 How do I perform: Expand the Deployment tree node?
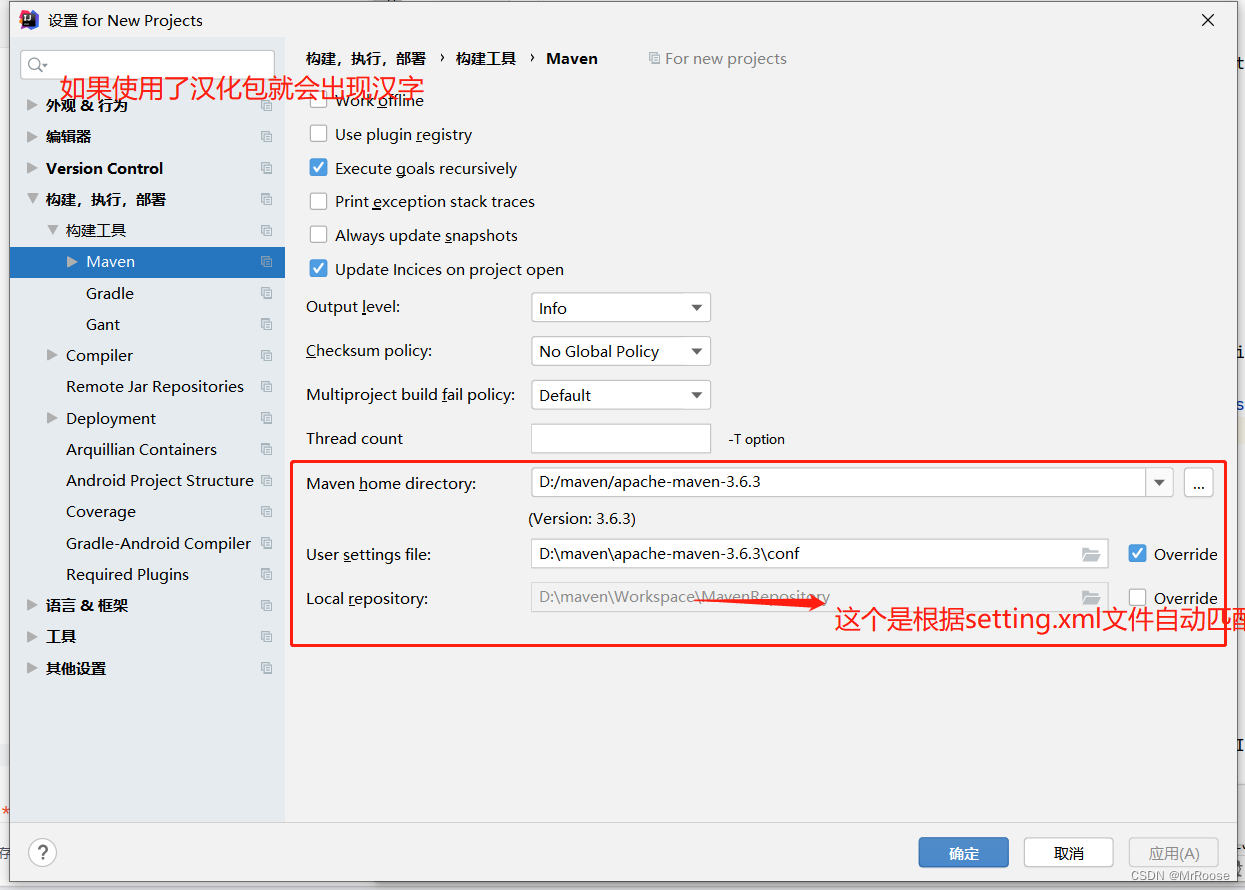click(52, 418)
